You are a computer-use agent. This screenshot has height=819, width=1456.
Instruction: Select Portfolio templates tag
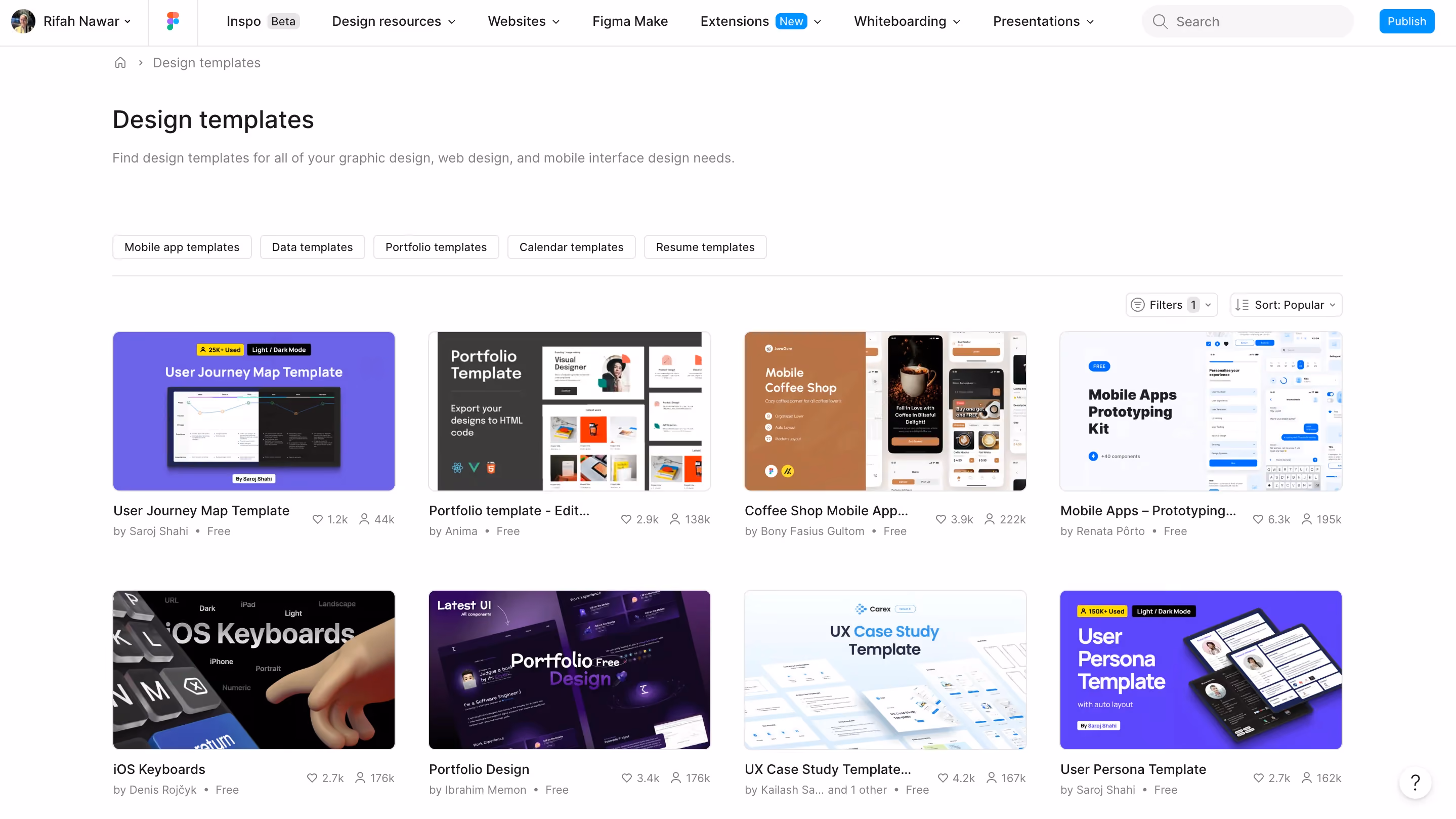pos(436,247)
